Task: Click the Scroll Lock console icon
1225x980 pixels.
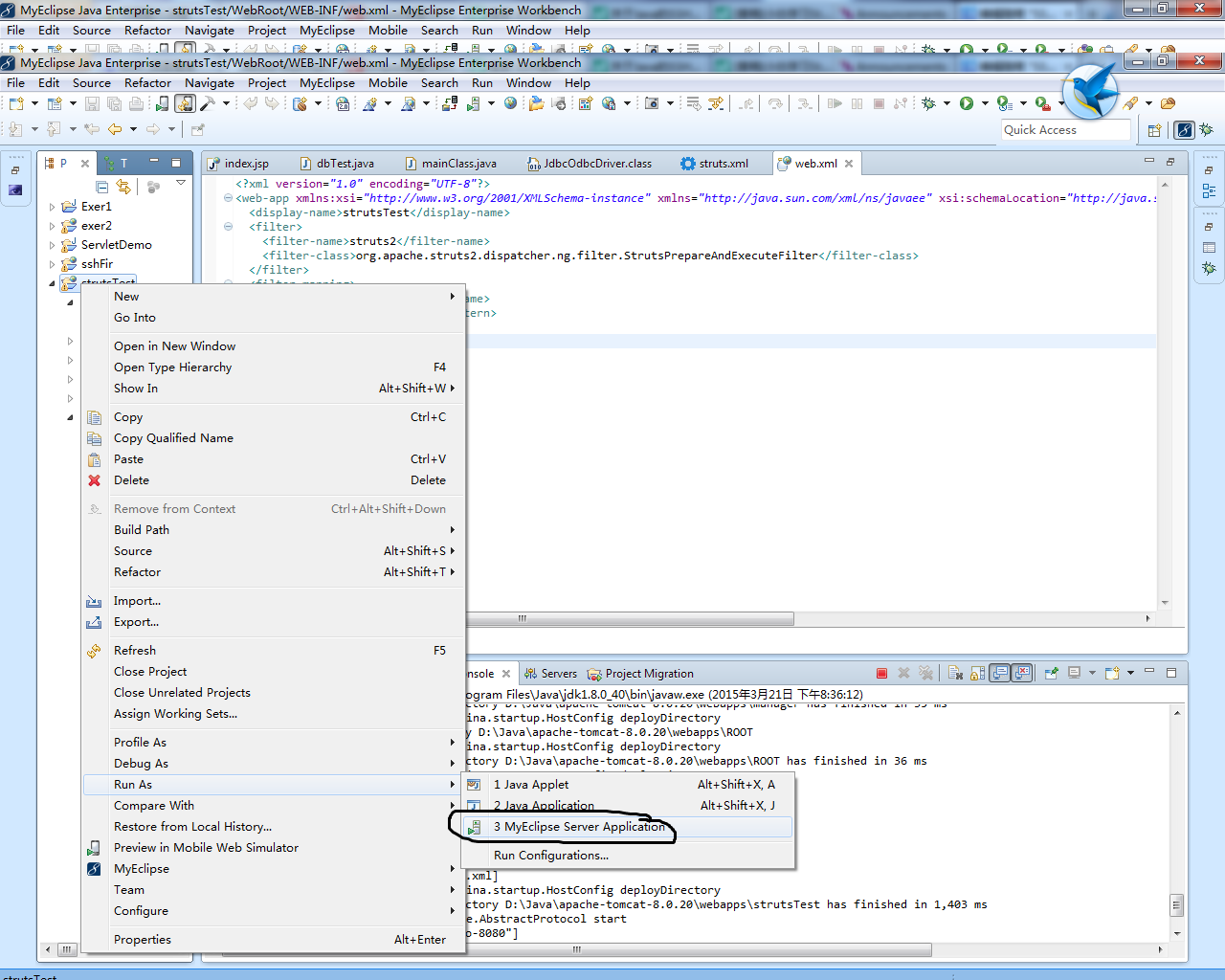Action: coord(977,673)
